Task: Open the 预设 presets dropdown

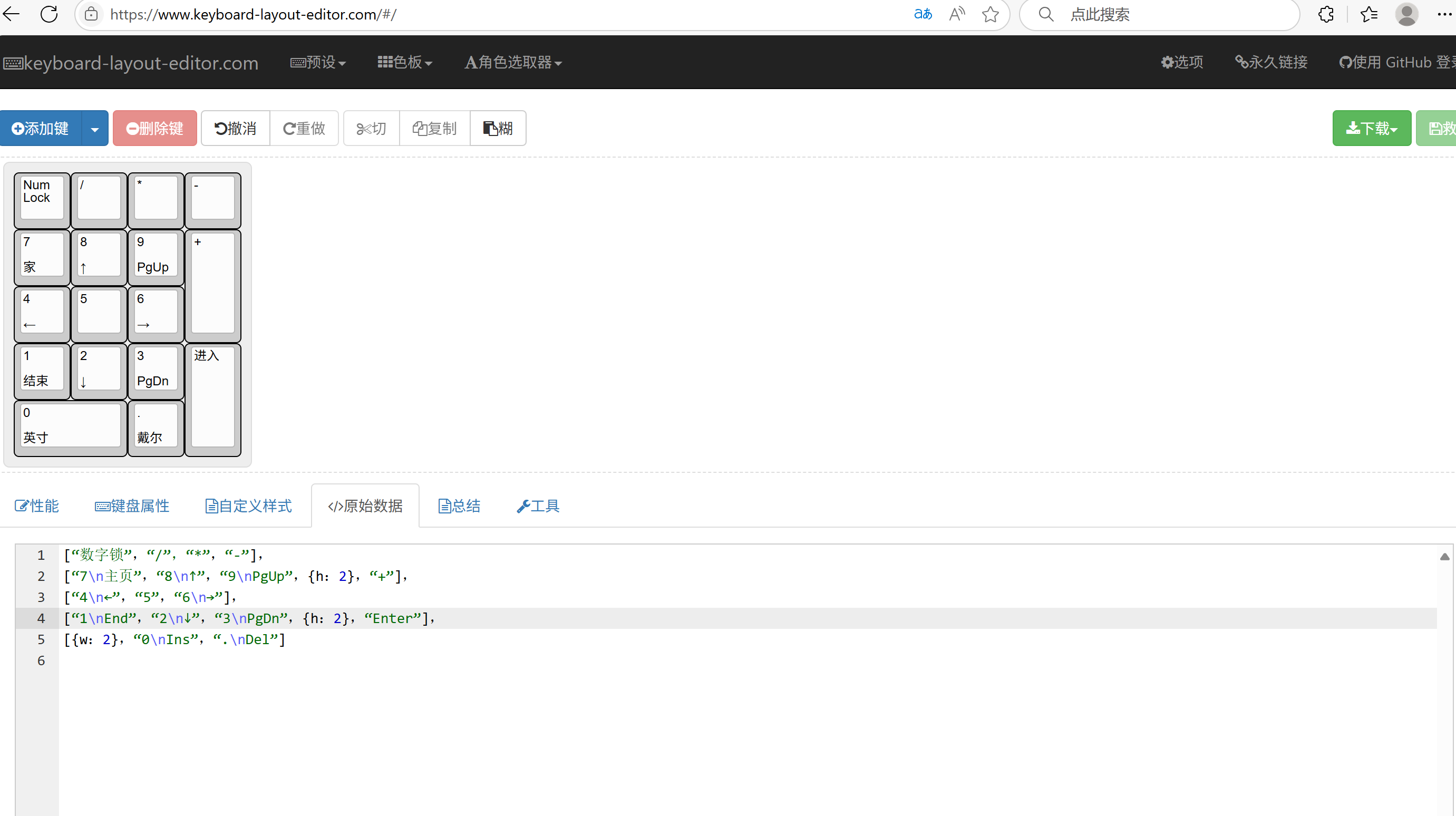Action: [318, 62]
